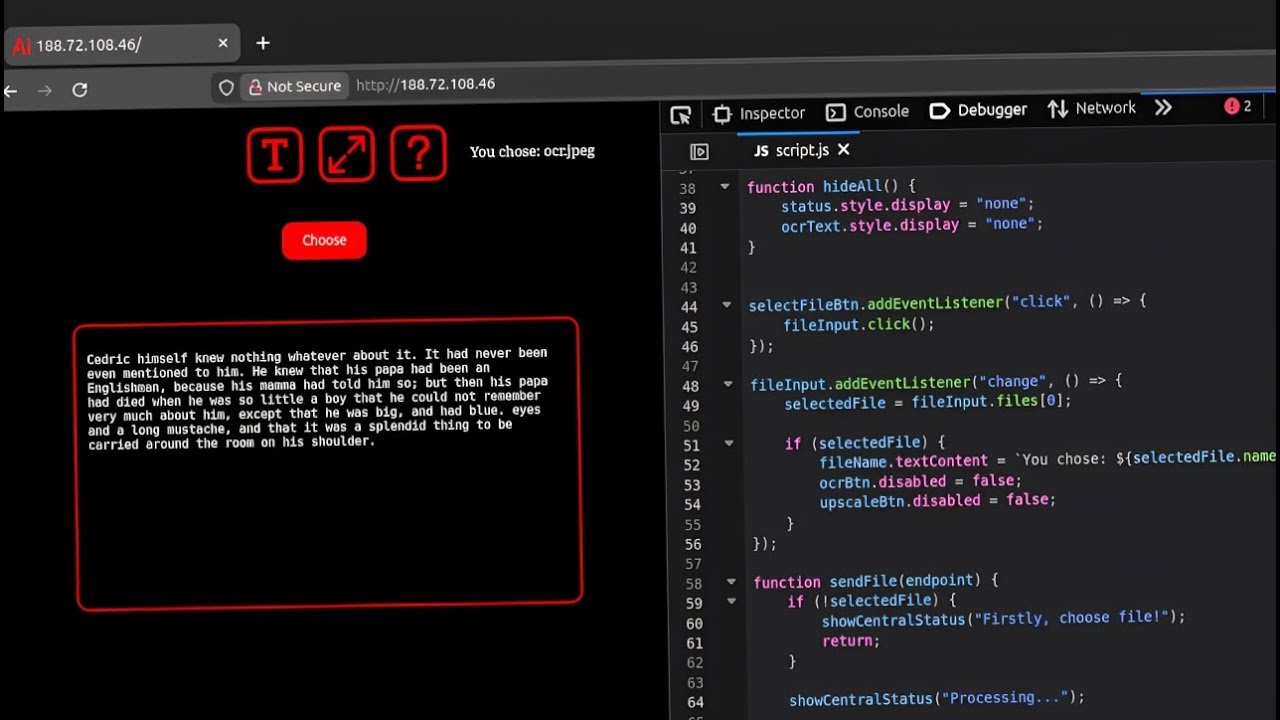Click line number 39 in the gutter
Screen dimensions: 1280x720
687,208
